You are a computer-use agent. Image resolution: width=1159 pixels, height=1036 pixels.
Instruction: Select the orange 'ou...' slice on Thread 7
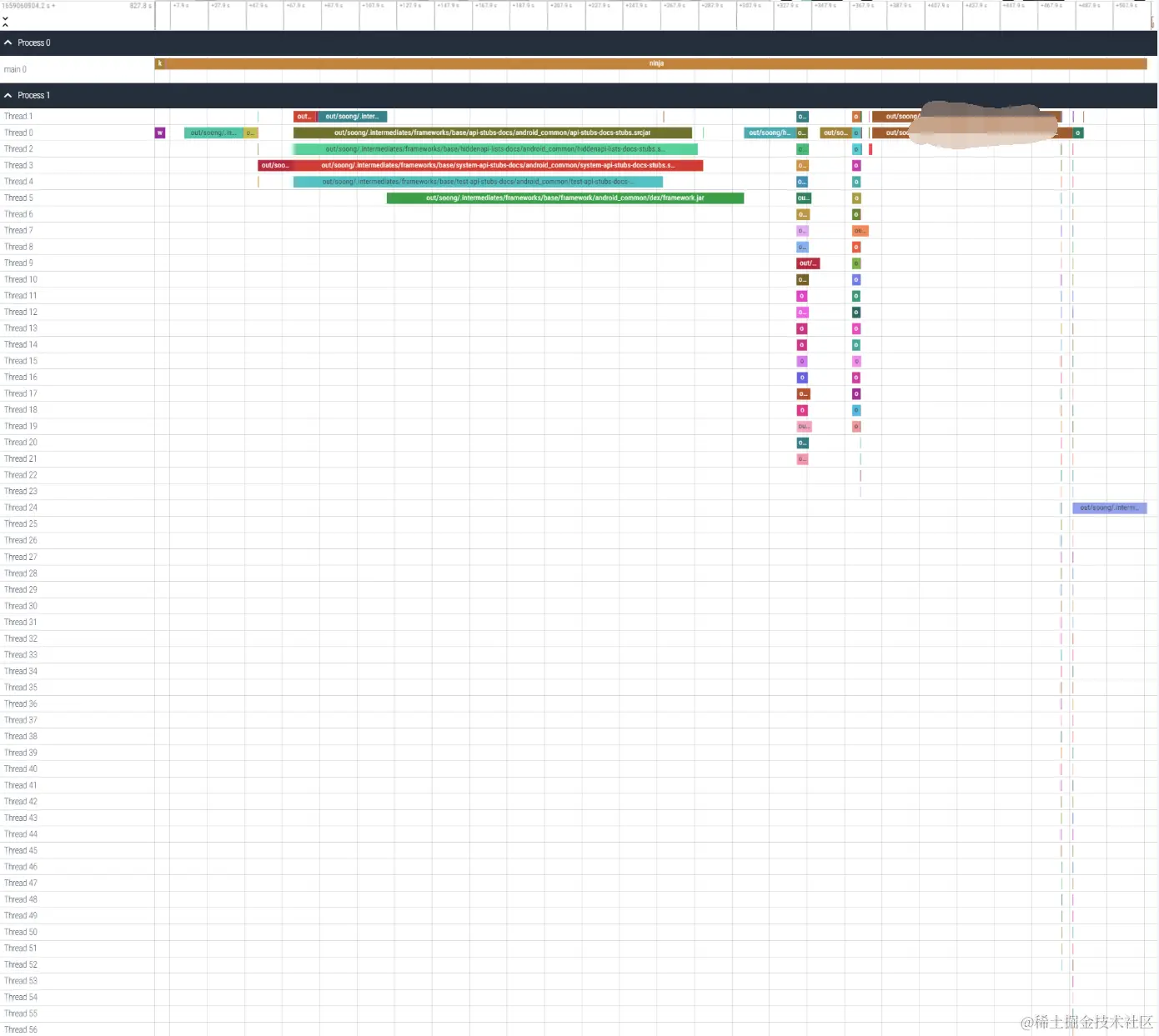point(860,231)
